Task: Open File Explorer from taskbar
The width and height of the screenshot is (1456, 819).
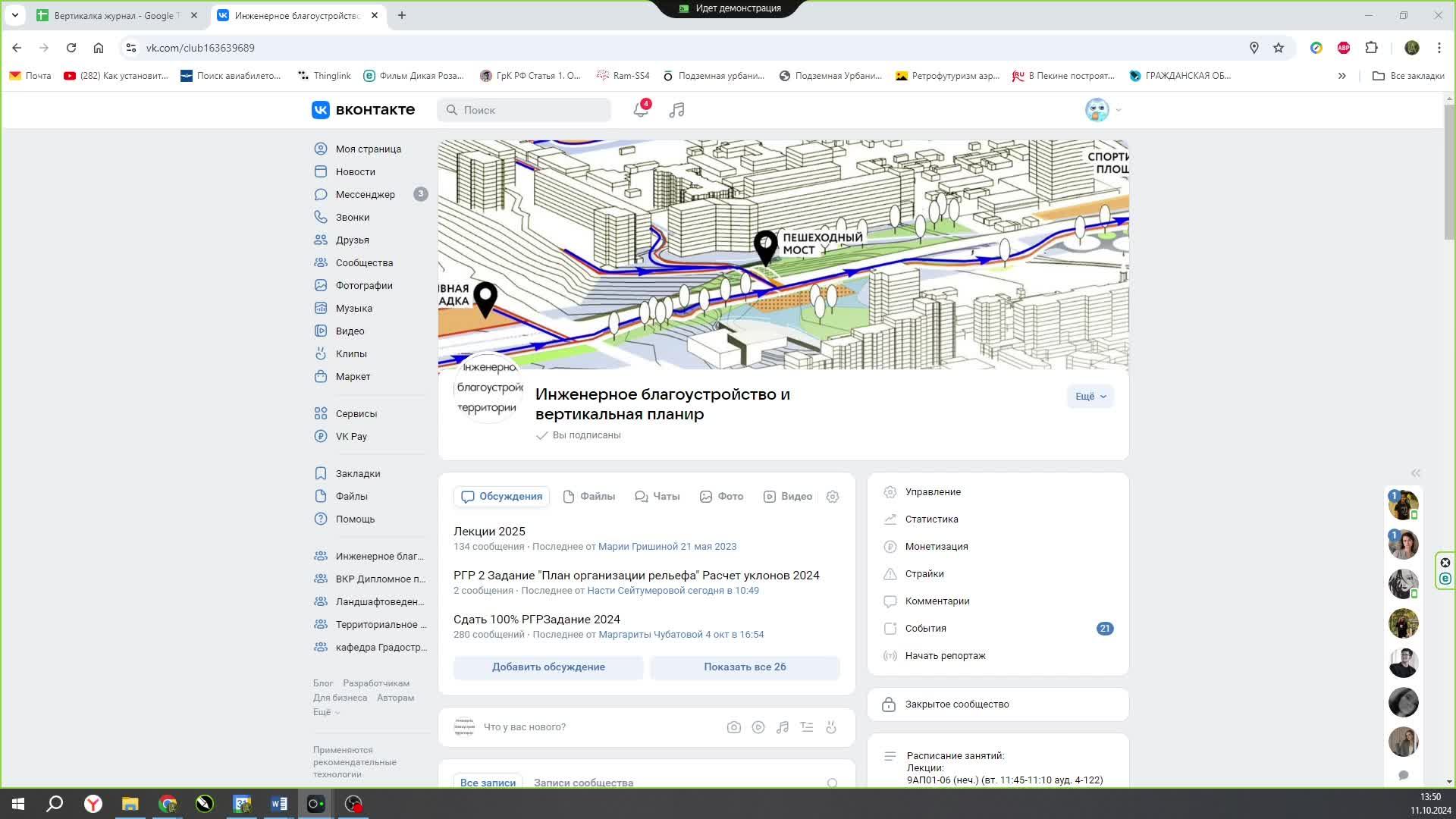Action: (130, 804)
